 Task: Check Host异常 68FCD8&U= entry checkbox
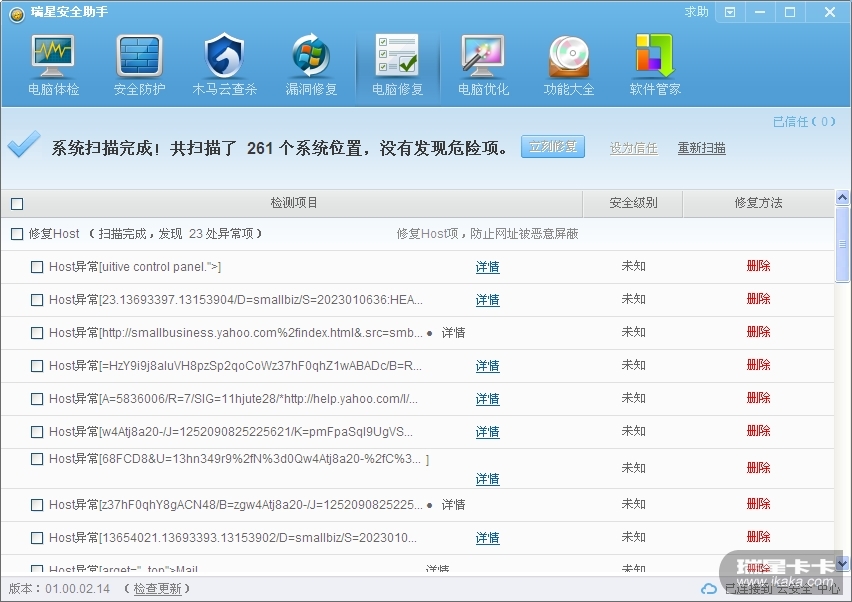tap(37, 459)
